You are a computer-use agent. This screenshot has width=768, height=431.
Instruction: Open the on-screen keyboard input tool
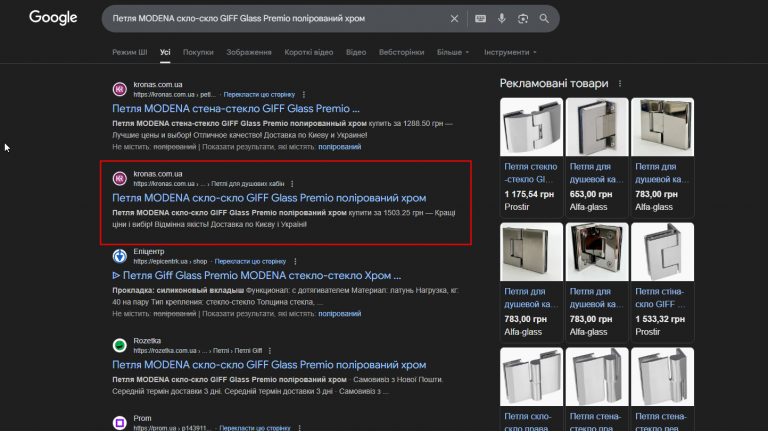pyautogui.click(x=480, y=19)
